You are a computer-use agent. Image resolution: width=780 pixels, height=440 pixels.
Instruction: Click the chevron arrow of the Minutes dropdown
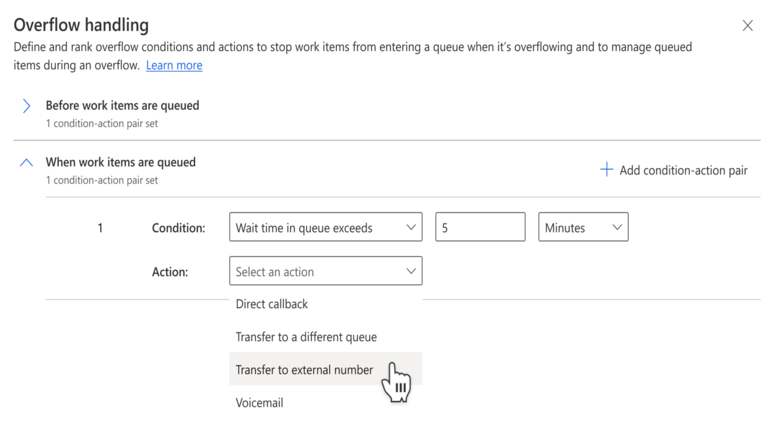point(617,227)
